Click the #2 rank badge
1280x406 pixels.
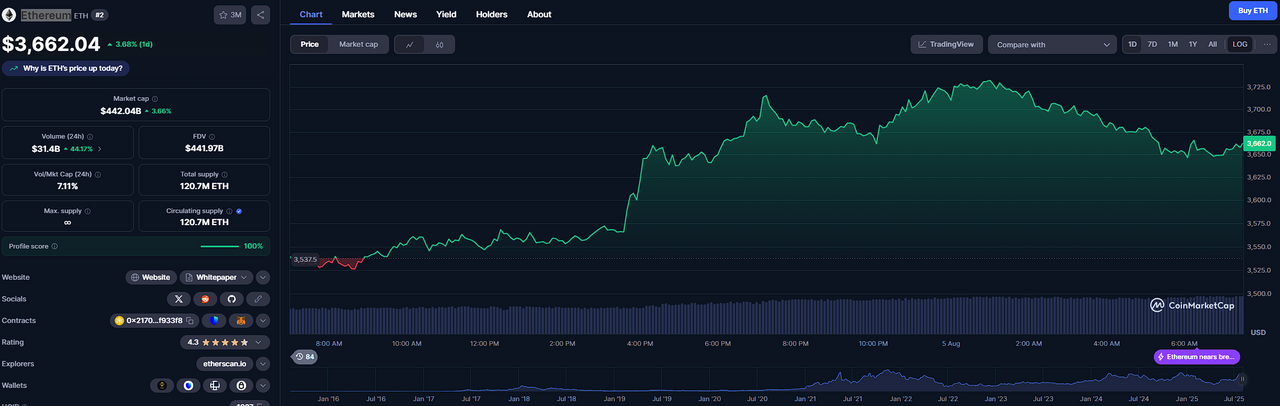pyautogui.click(x=100, y=15)
